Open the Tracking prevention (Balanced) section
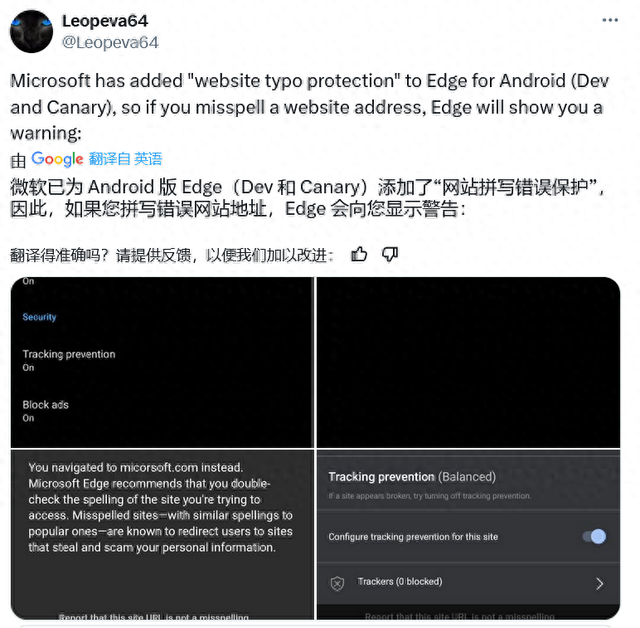This screenshot has height=628, width=640. (468, 484)
